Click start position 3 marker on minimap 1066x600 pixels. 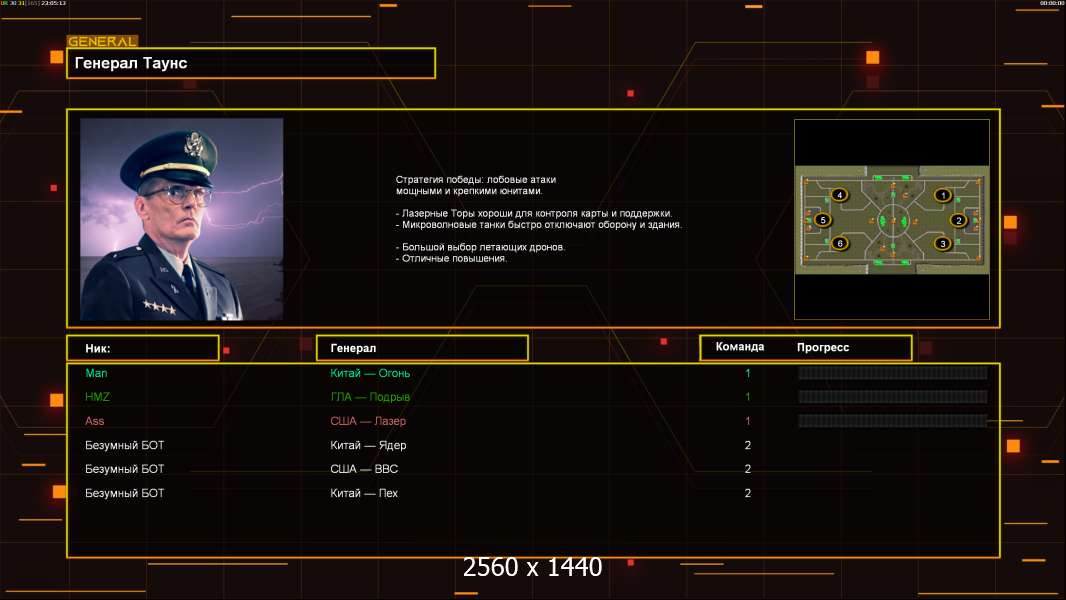tap(942, 243)
